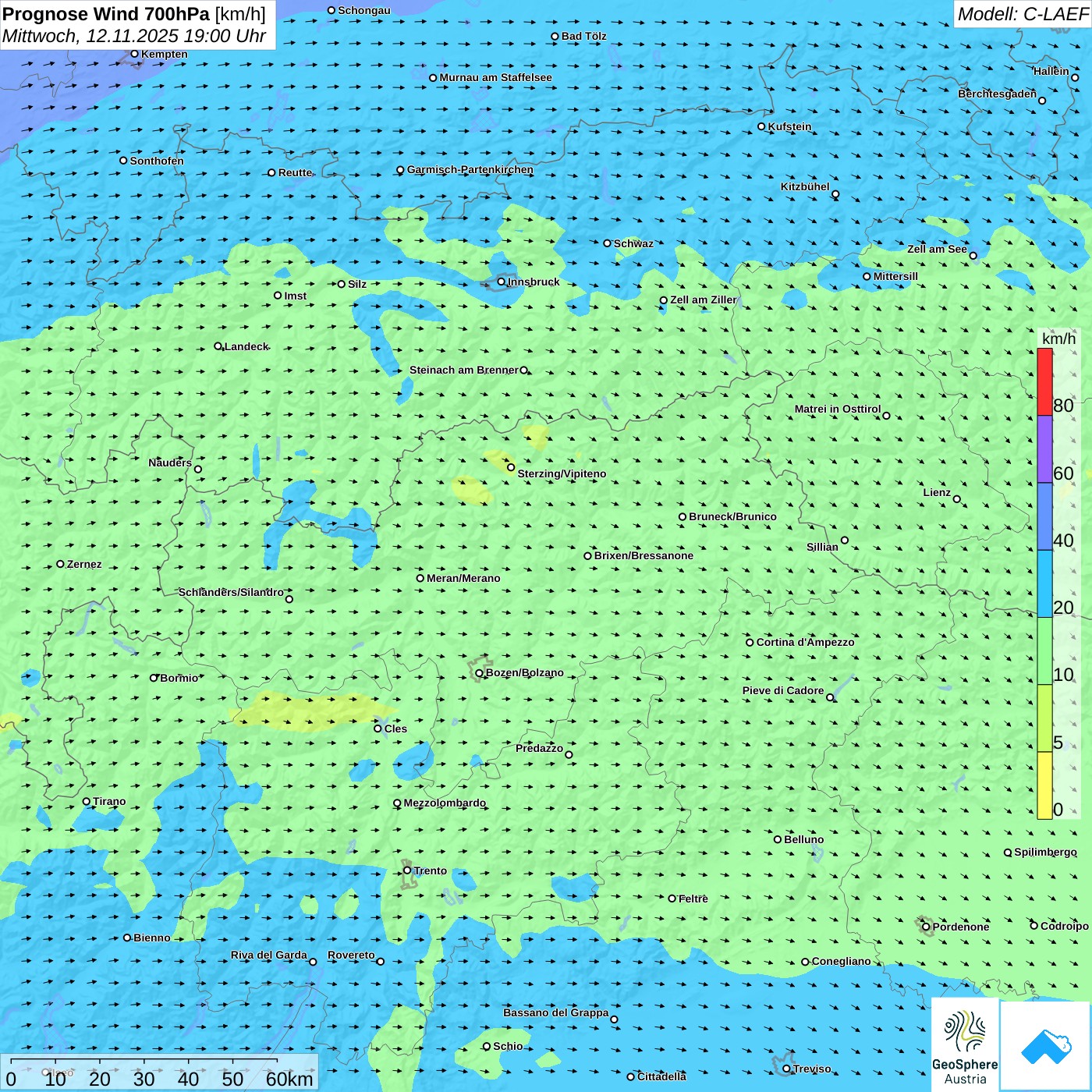1092x1092 pixels.
Task: Select the Innsbruck city marker
Action: [x=502, y=282]
